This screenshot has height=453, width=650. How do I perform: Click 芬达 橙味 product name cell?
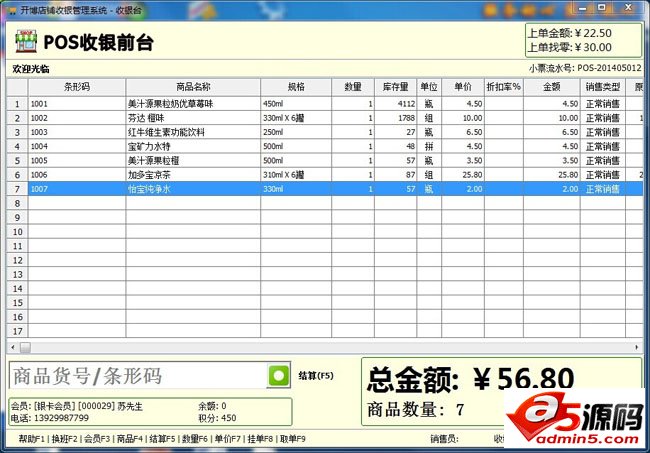[x=193, y=118]
